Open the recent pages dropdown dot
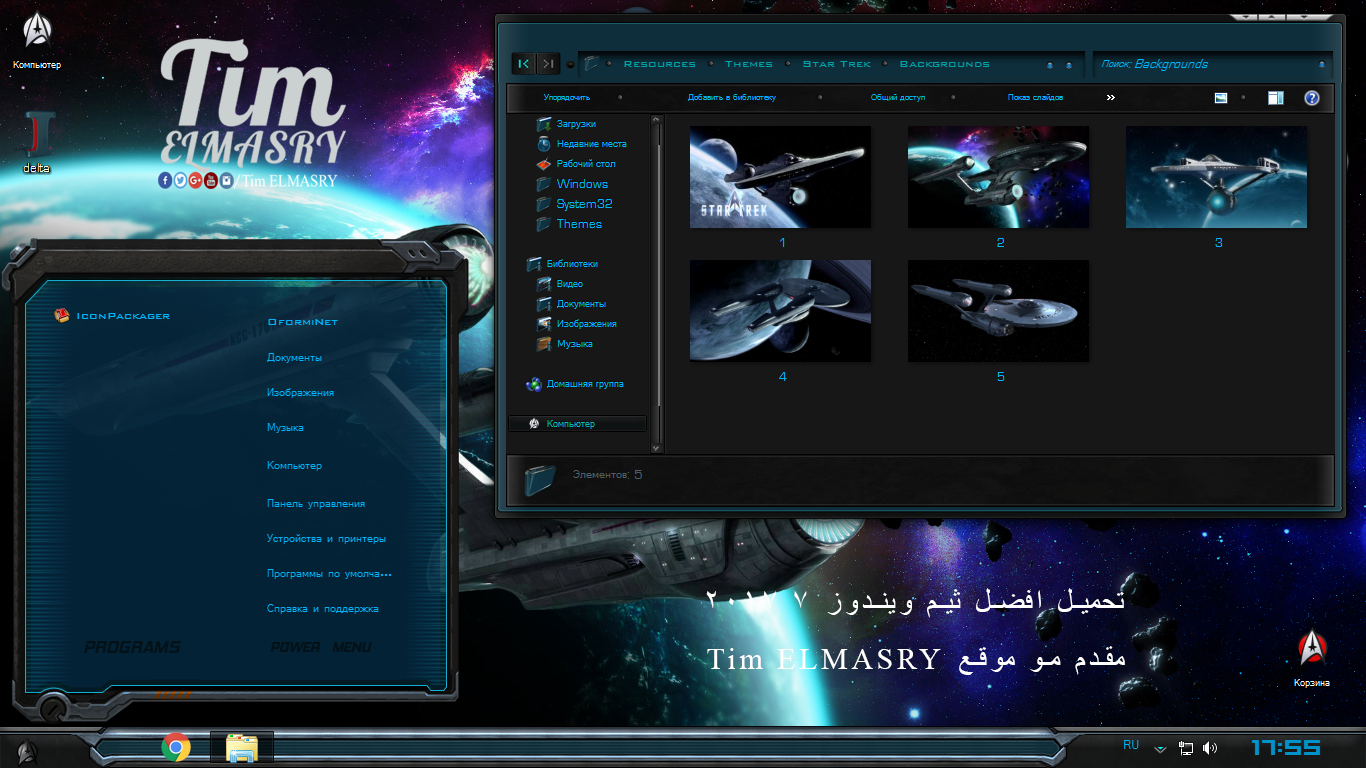 [x=570, y=64]
